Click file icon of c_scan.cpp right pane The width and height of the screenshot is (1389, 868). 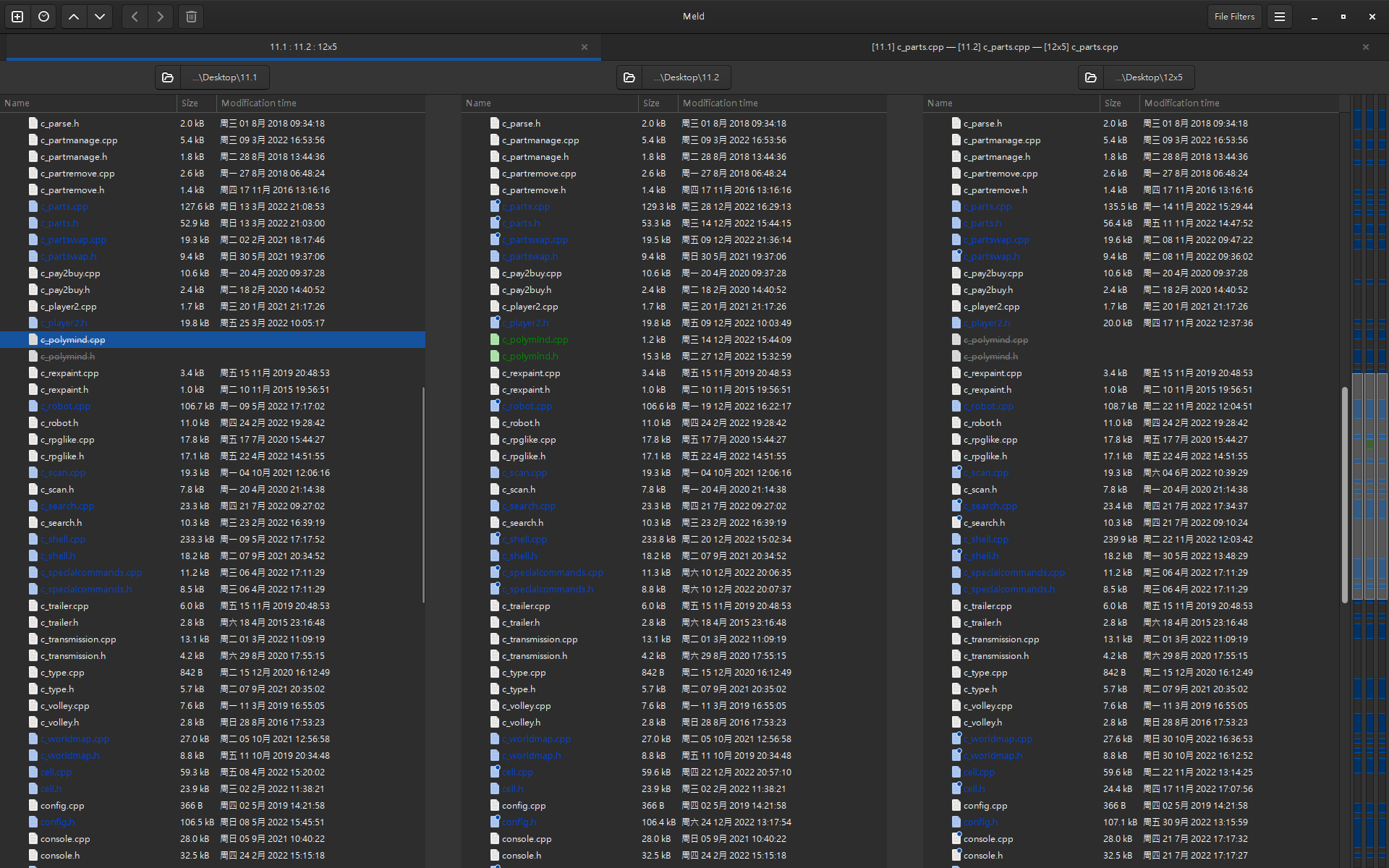point(956,473)
